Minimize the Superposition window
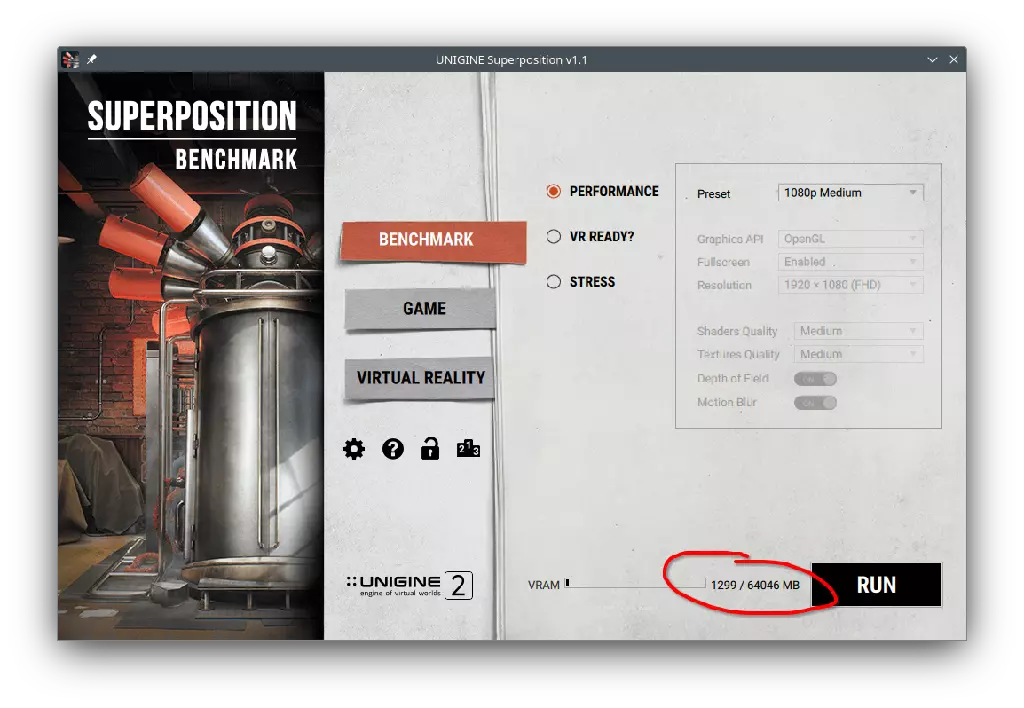Image resolution: width=1024 pixels, height=708 pixels. click(x=932, y=59)
